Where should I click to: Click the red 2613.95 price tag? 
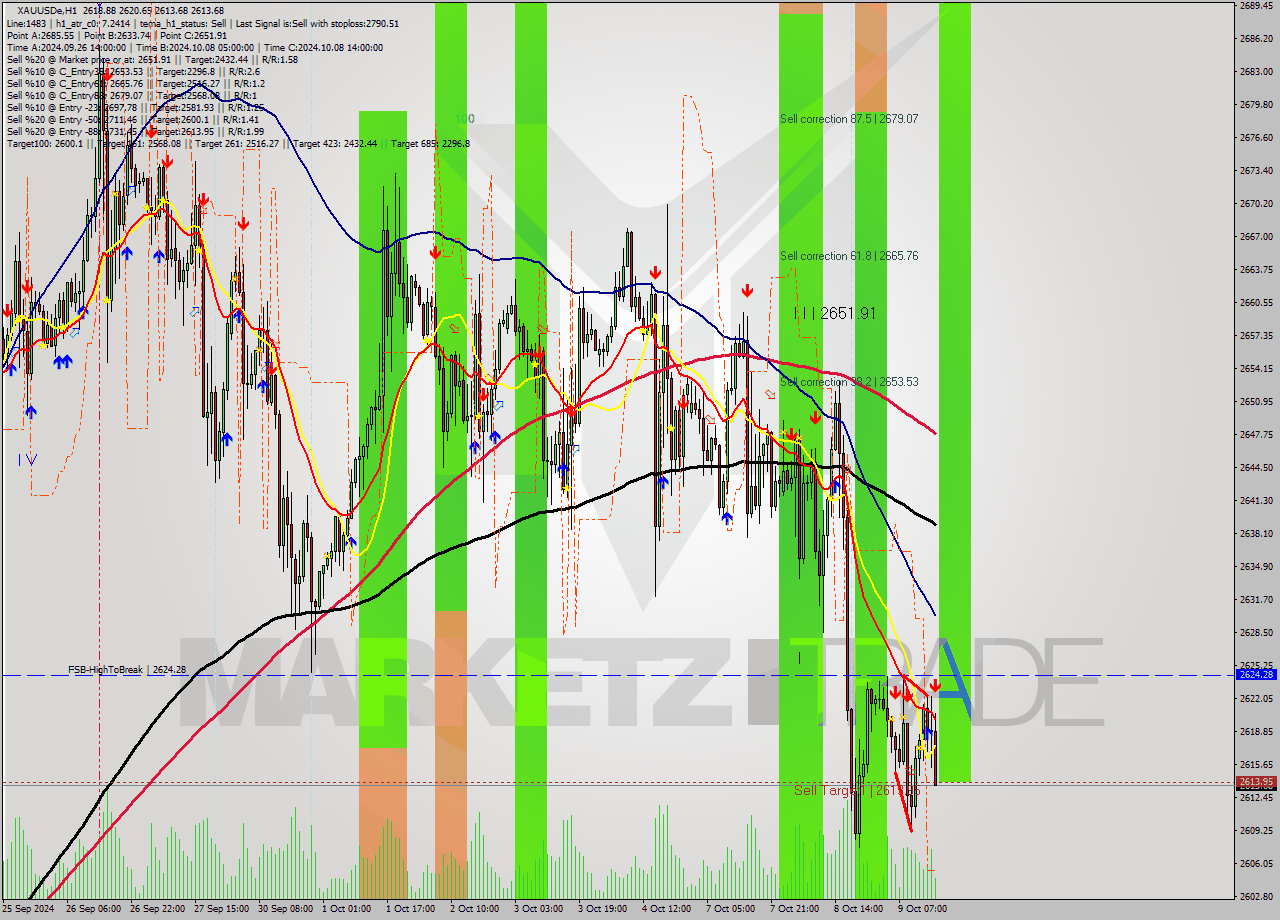[x=1255, y=782]
